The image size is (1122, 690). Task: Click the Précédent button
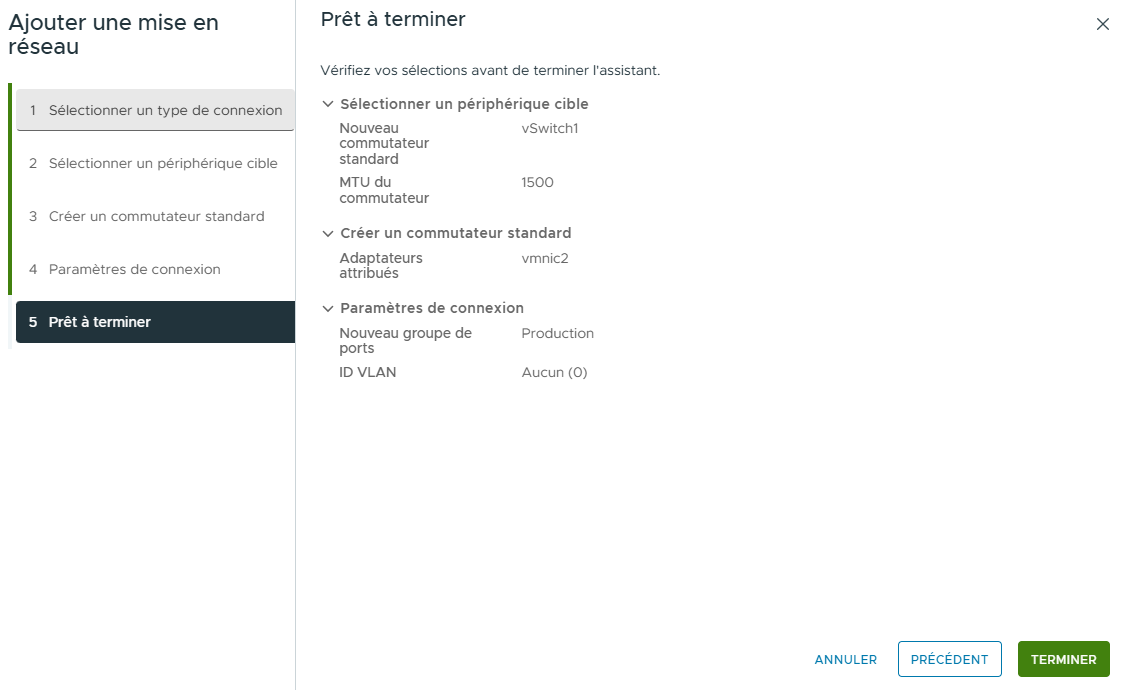click(x=949, y=659)
